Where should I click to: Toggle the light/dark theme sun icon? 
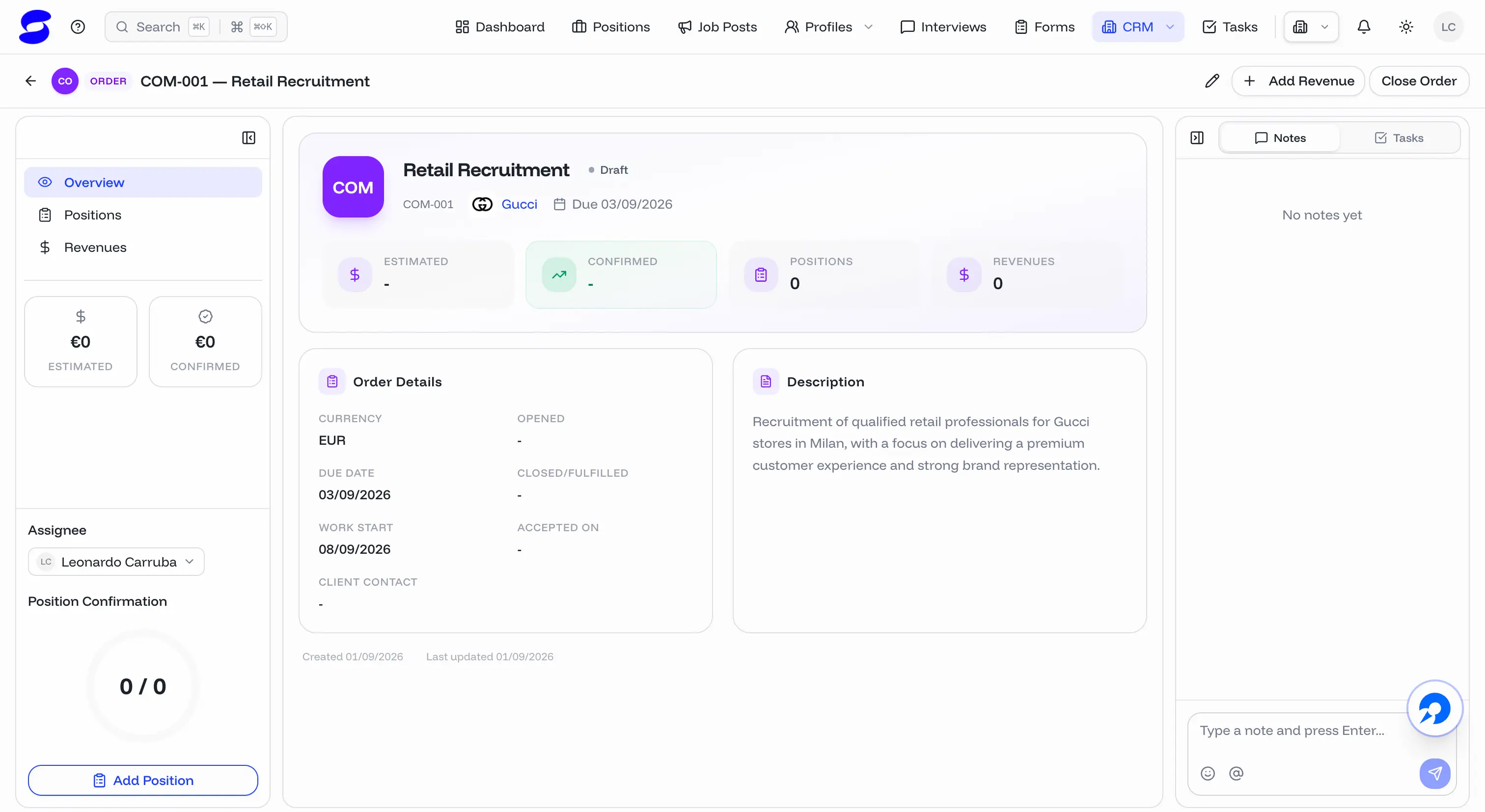[x=1406, y=27]
